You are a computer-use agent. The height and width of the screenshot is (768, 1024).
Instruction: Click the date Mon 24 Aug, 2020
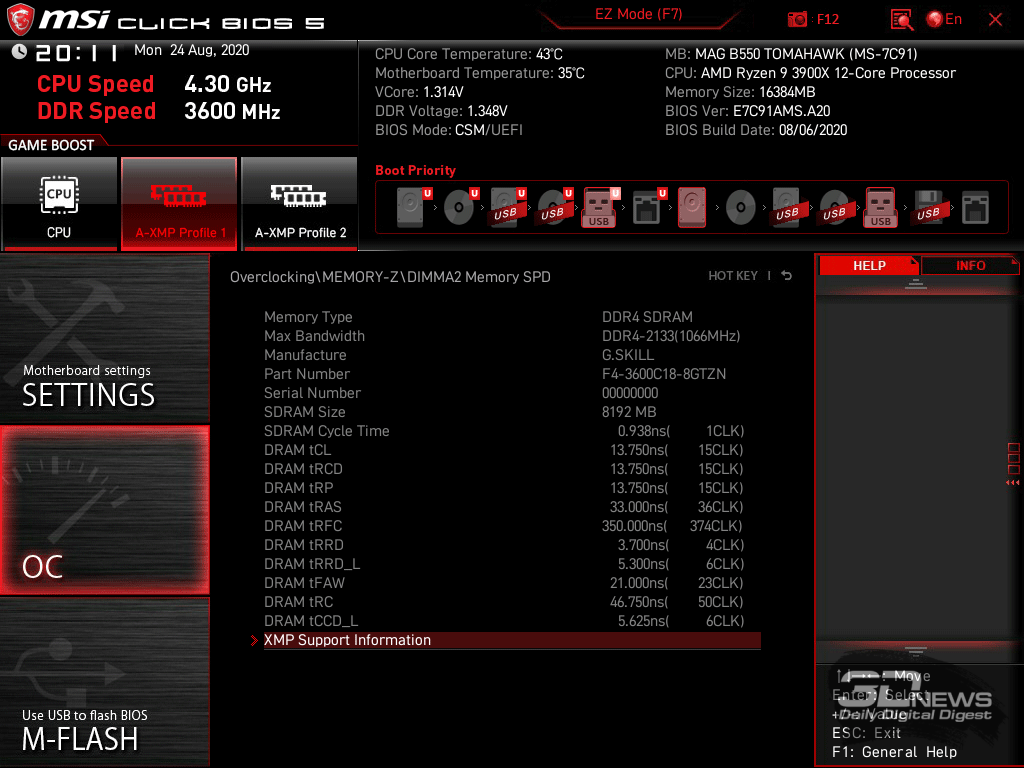point(191,50)
